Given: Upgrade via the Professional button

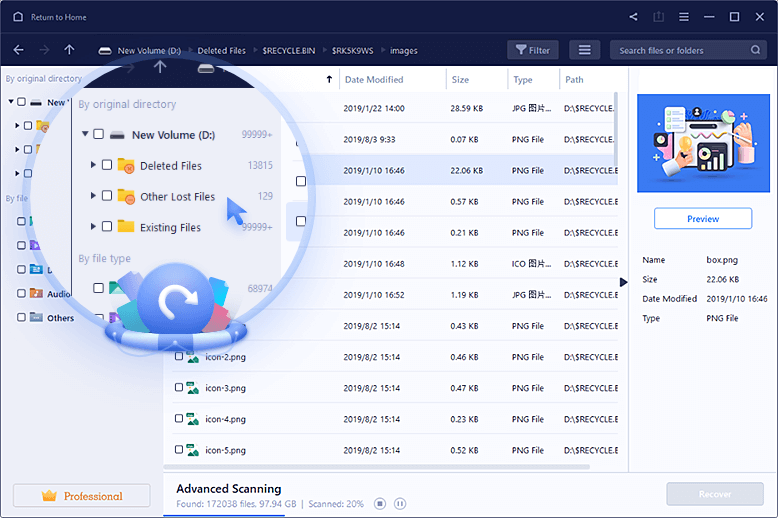Looking at the screenshot, I should (81, 496).
